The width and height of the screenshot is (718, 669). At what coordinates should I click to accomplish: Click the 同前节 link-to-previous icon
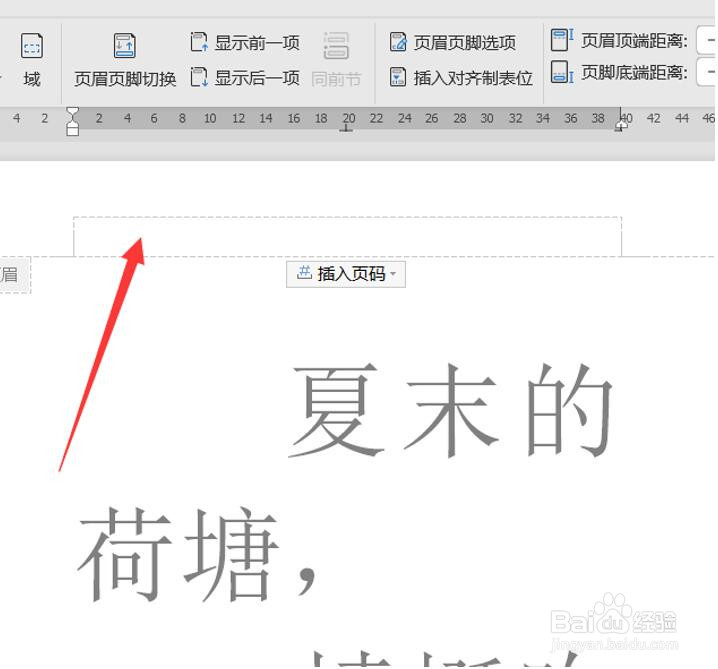click(336, 46)
